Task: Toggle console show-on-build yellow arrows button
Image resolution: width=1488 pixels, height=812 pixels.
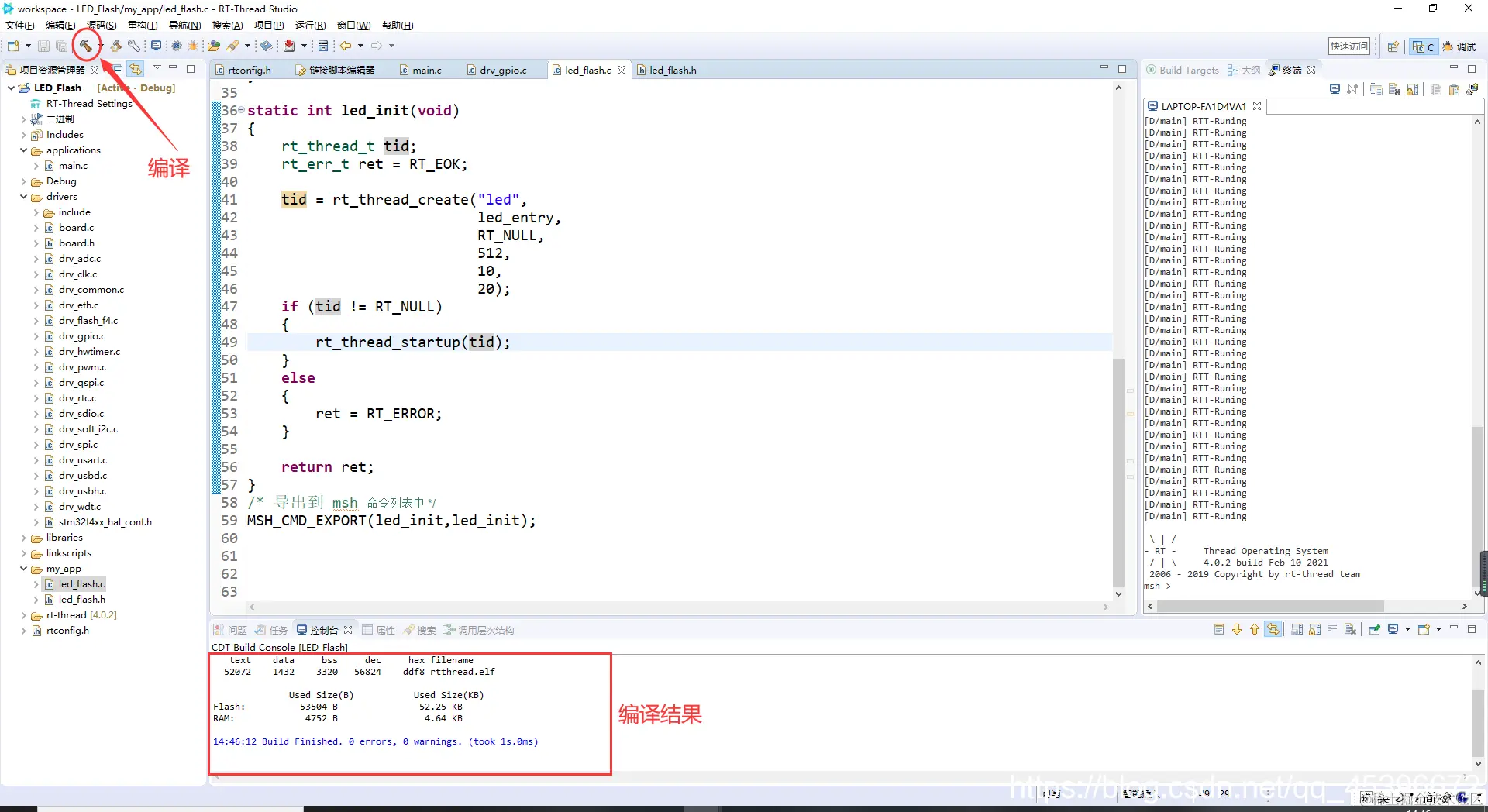Action: pos(1273,629)
